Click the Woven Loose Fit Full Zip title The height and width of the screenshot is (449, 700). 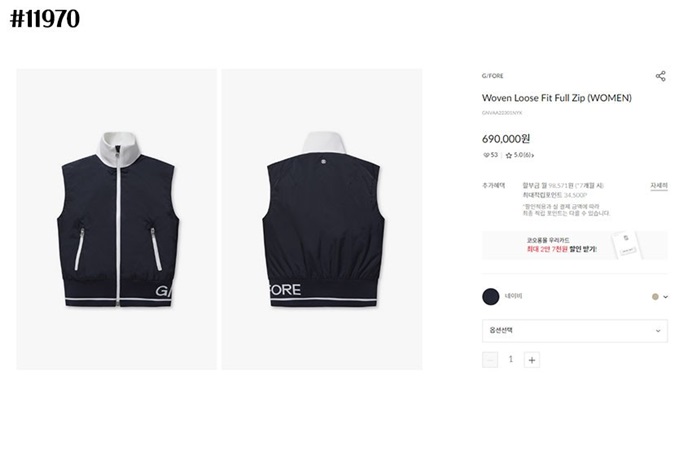[557, 98]
